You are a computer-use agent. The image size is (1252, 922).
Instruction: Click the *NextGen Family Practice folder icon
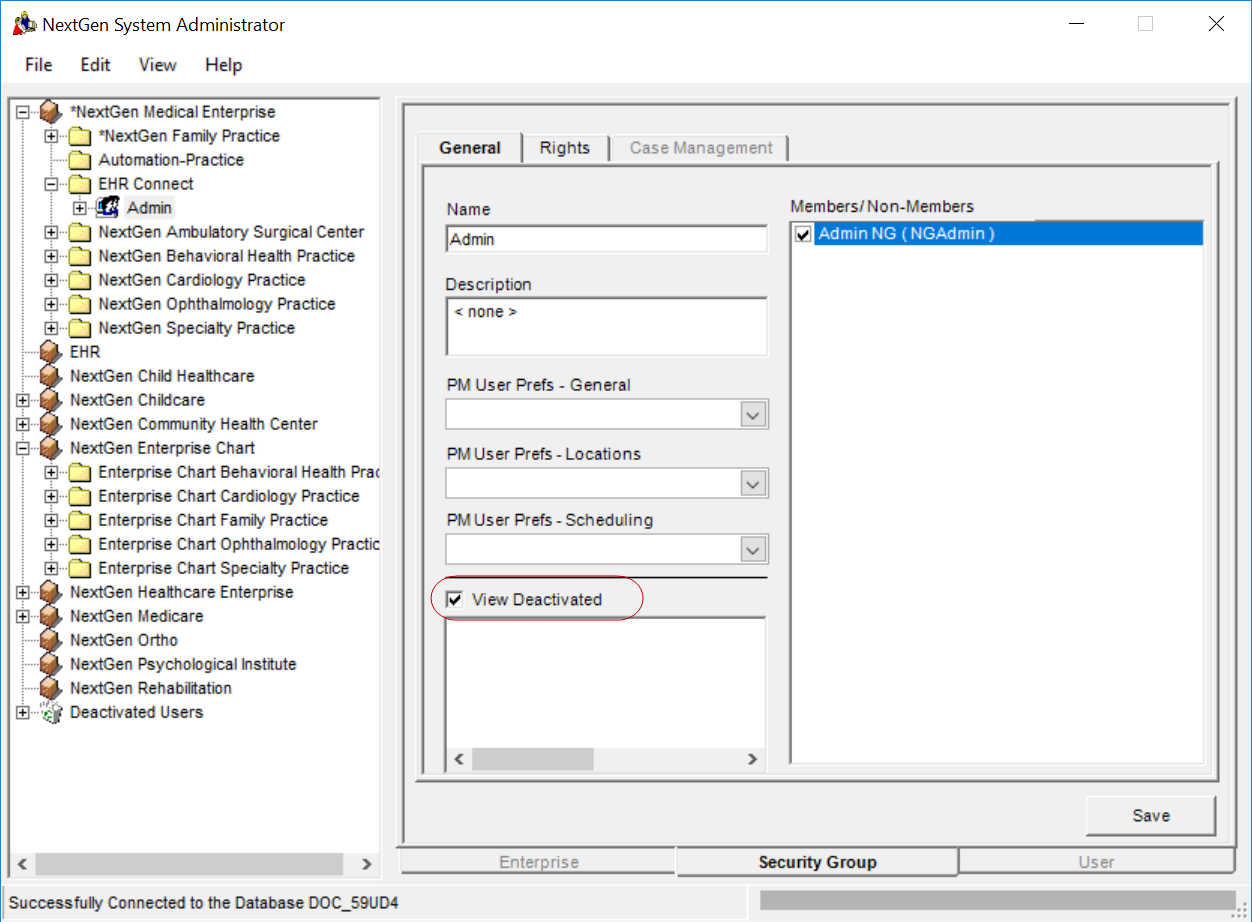coord(80,136)
